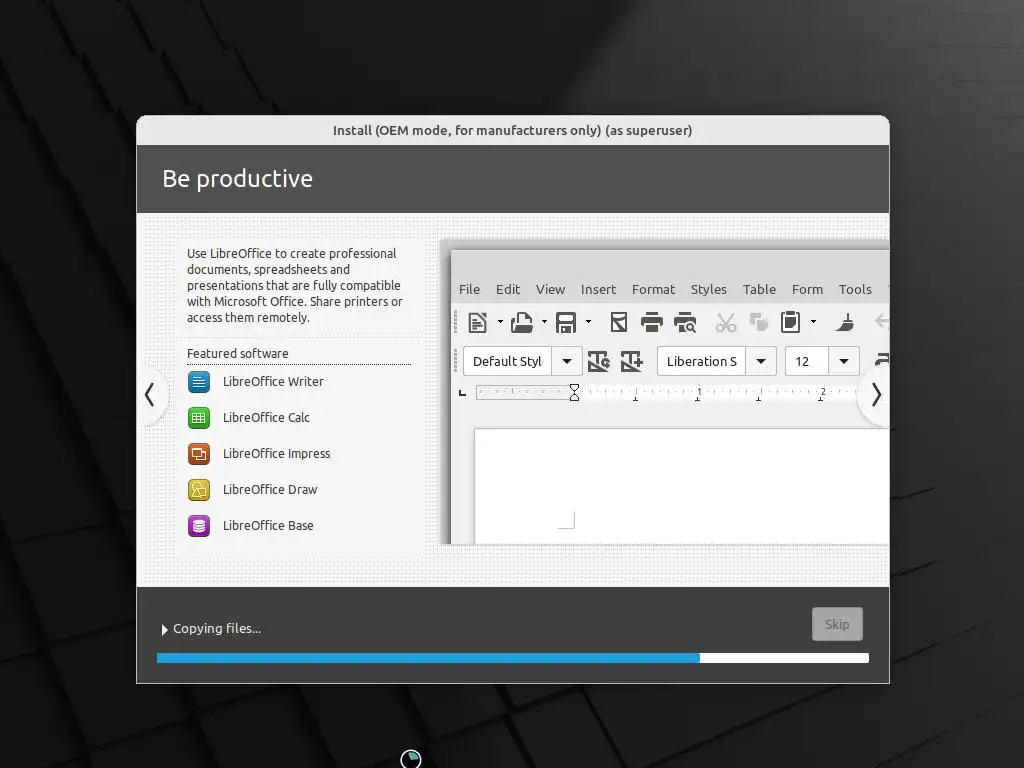
Task: Open the Open file dropdown arrow
Action: pyautogui.click(x=544, y=321)
